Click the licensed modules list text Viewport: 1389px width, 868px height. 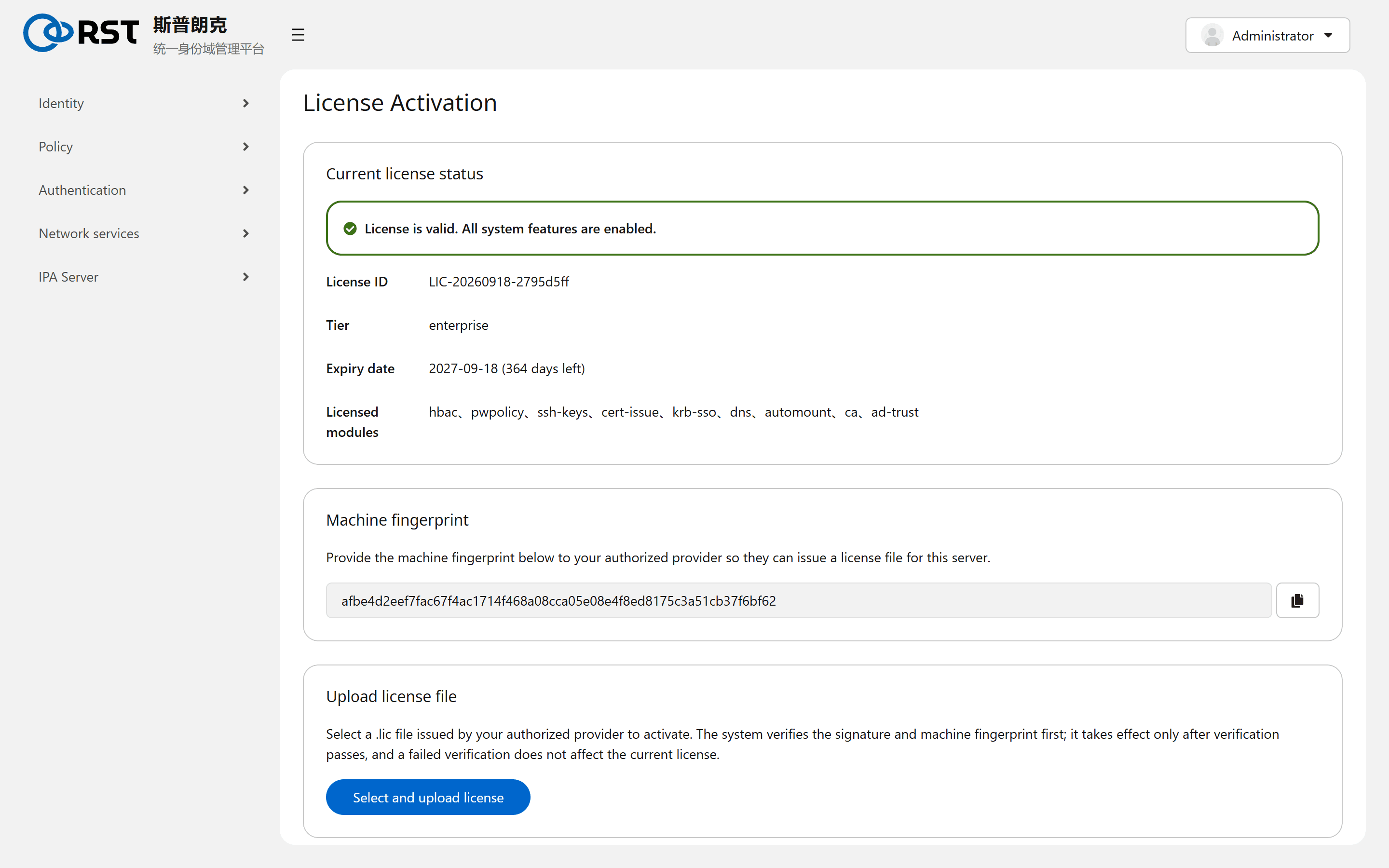pyautogui.click(x=673, y=412)
